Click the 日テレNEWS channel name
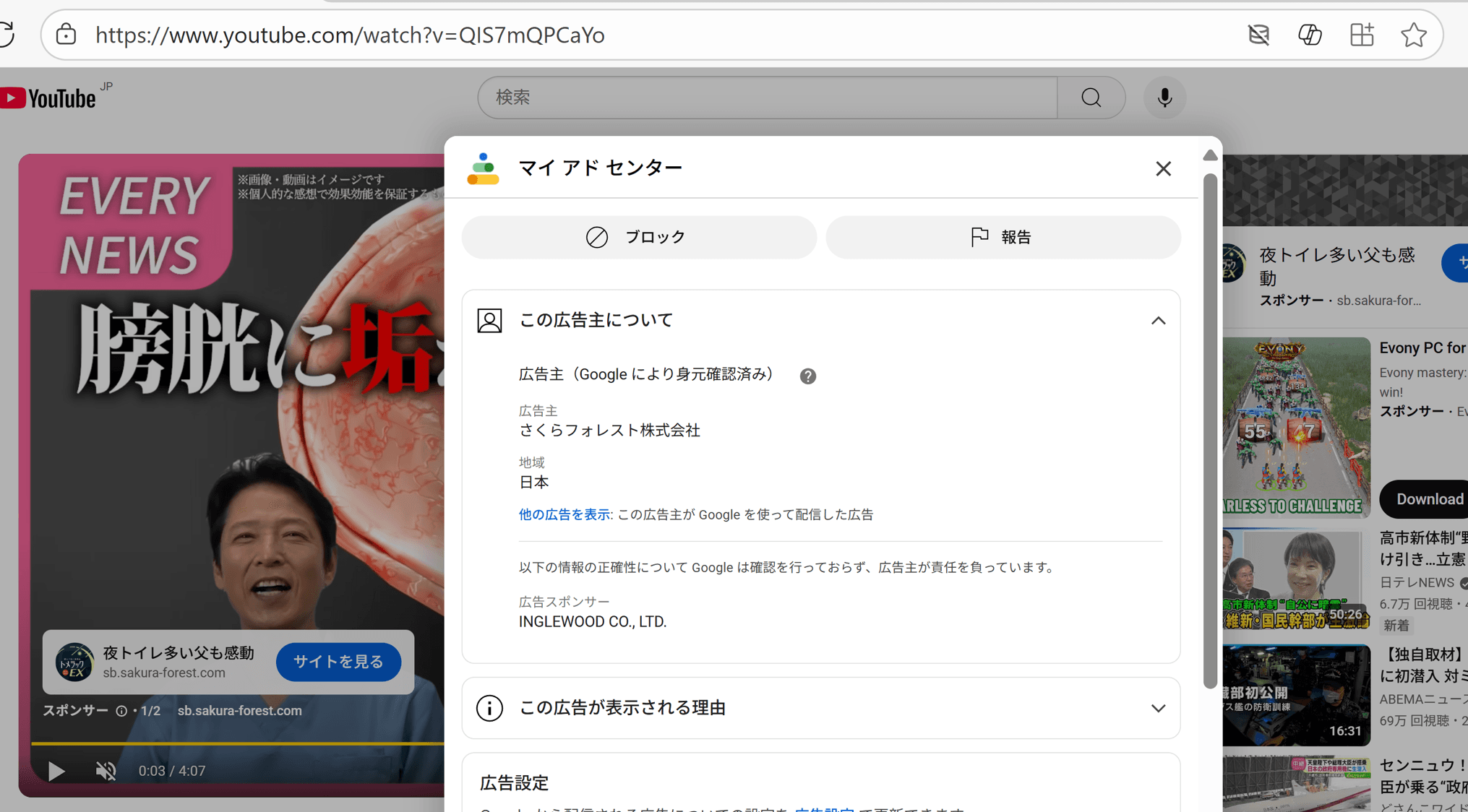Image resolution: width=1468 pixels, height=812 pixels. 1416,582
